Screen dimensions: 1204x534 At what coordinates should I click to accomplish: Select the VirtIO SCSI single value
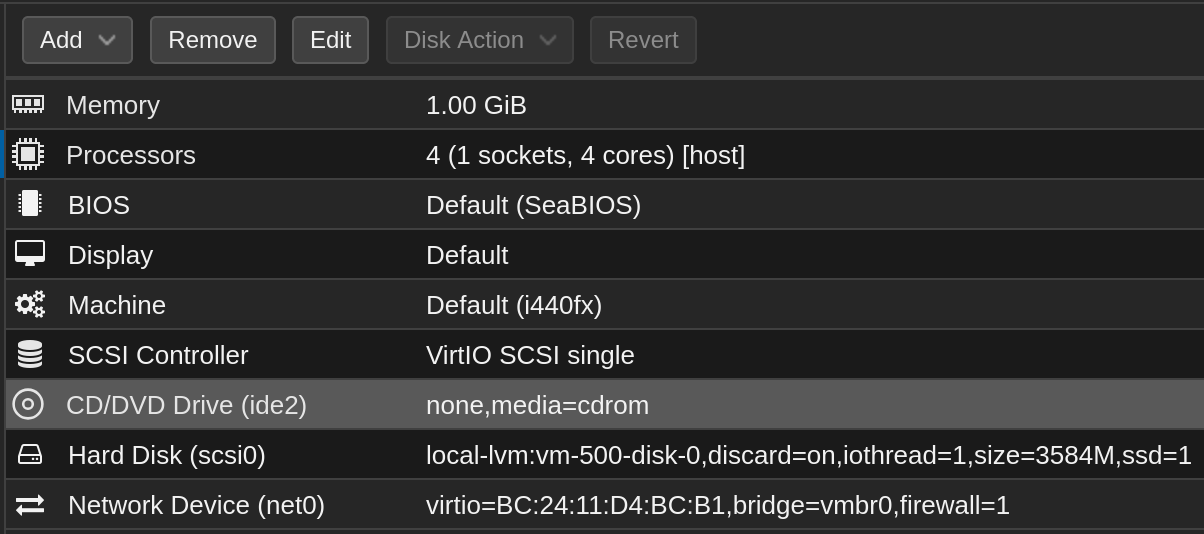(530, 355)
